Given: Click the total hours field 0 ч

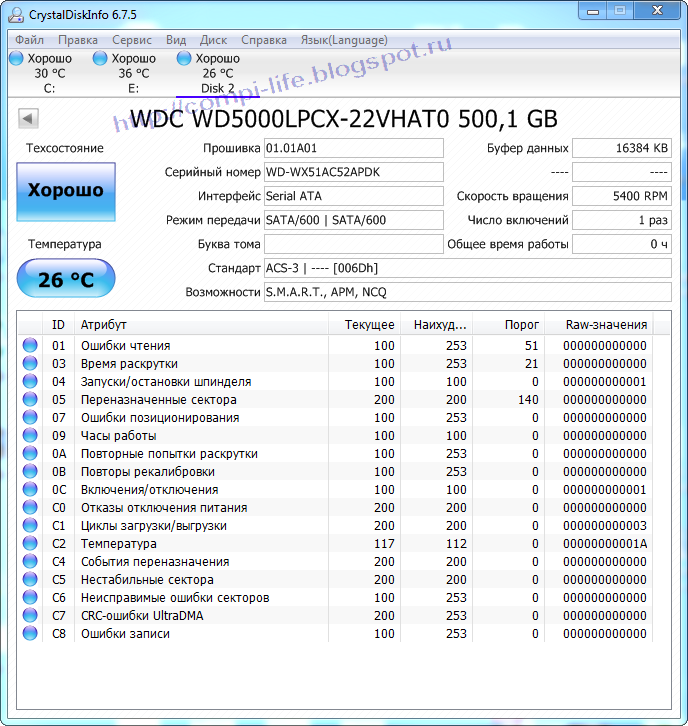Looking at the screenshot, I should (622, 244).
